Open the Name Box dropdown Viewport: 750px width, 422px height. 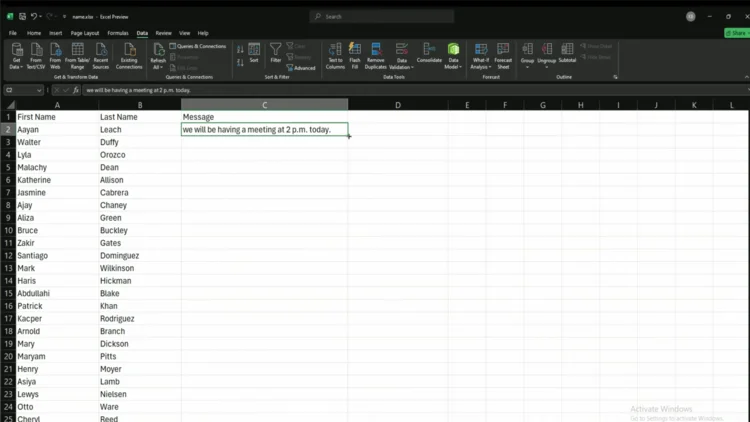39,90
